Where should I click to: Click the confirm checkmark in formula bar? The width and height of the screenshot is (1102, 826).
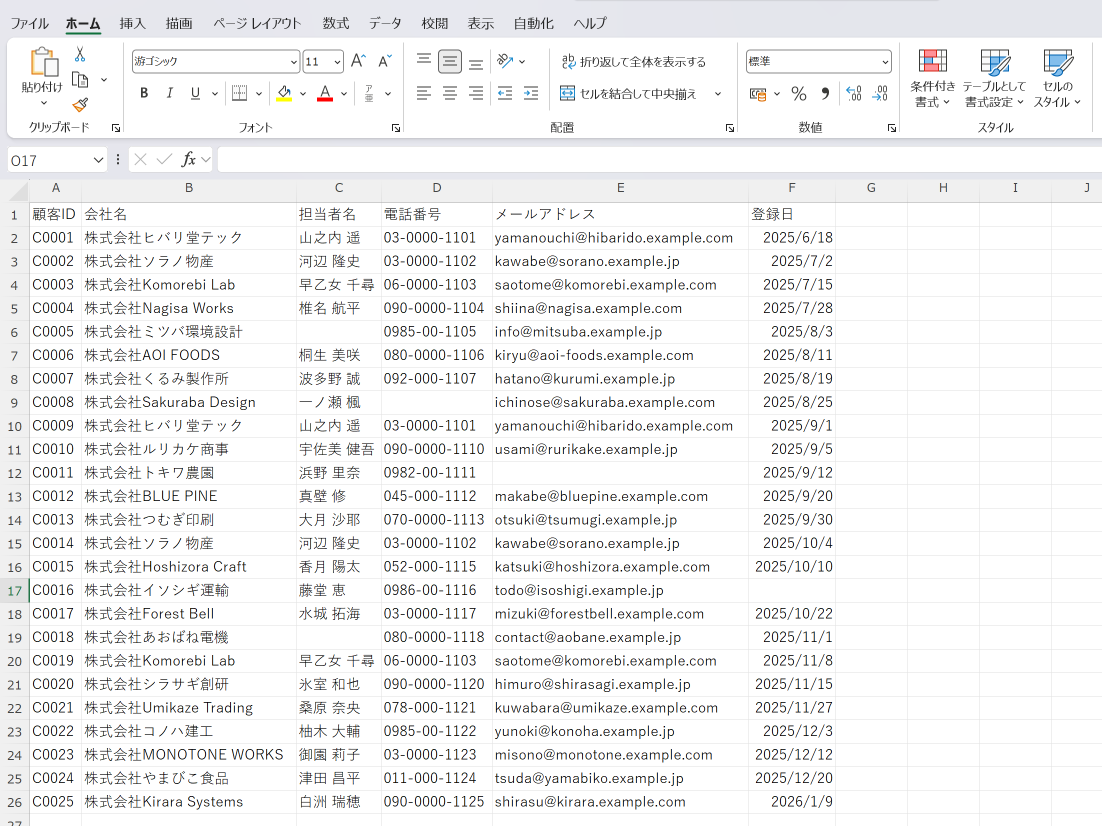[164, 160]
